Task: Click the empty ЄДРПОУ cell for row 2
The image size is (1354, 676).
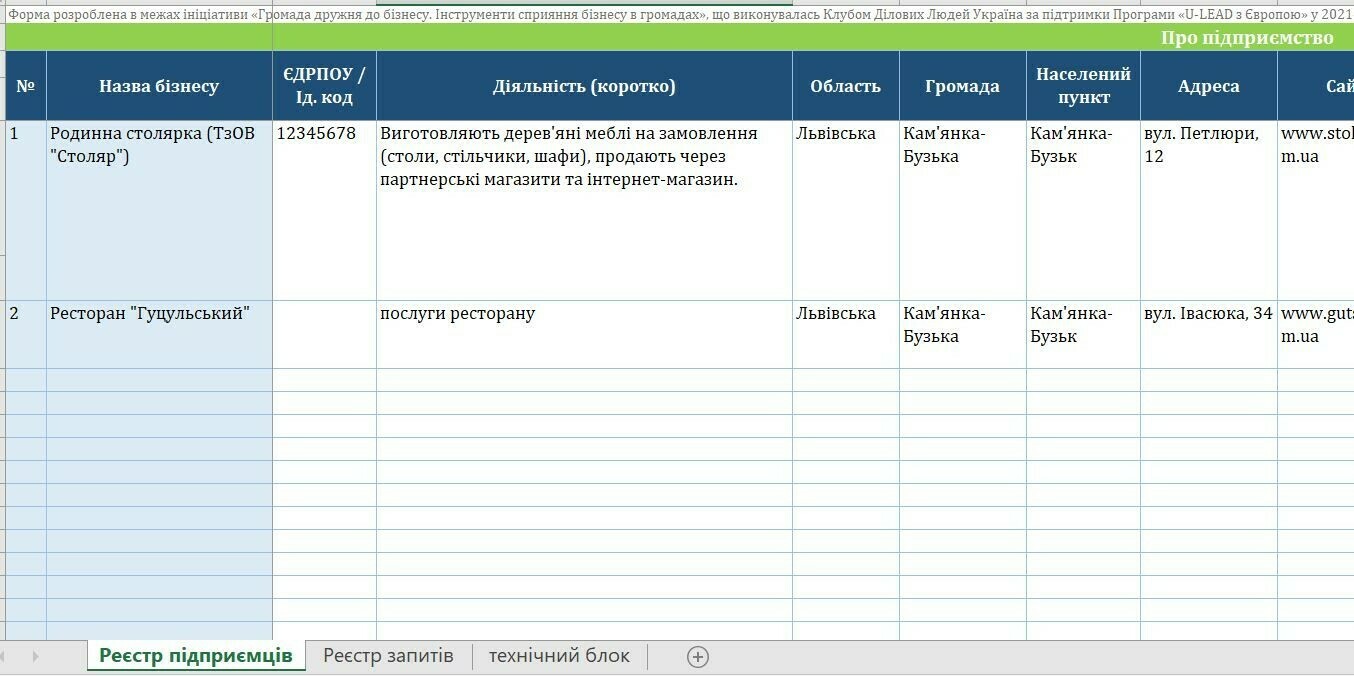Action: (x=324, y=334)
